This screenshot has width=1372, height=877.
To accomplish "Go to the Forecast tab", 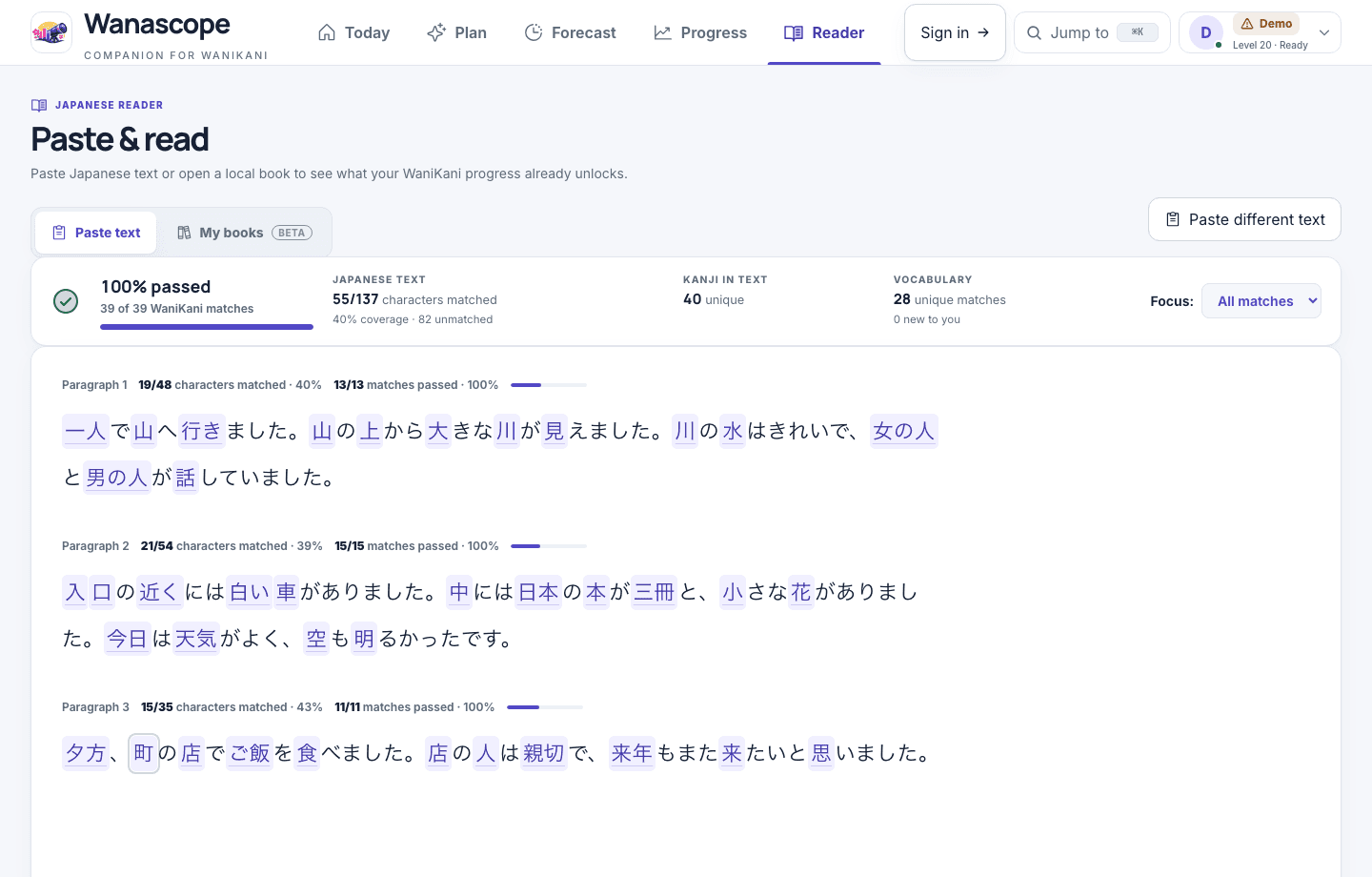I will point(570,32).
